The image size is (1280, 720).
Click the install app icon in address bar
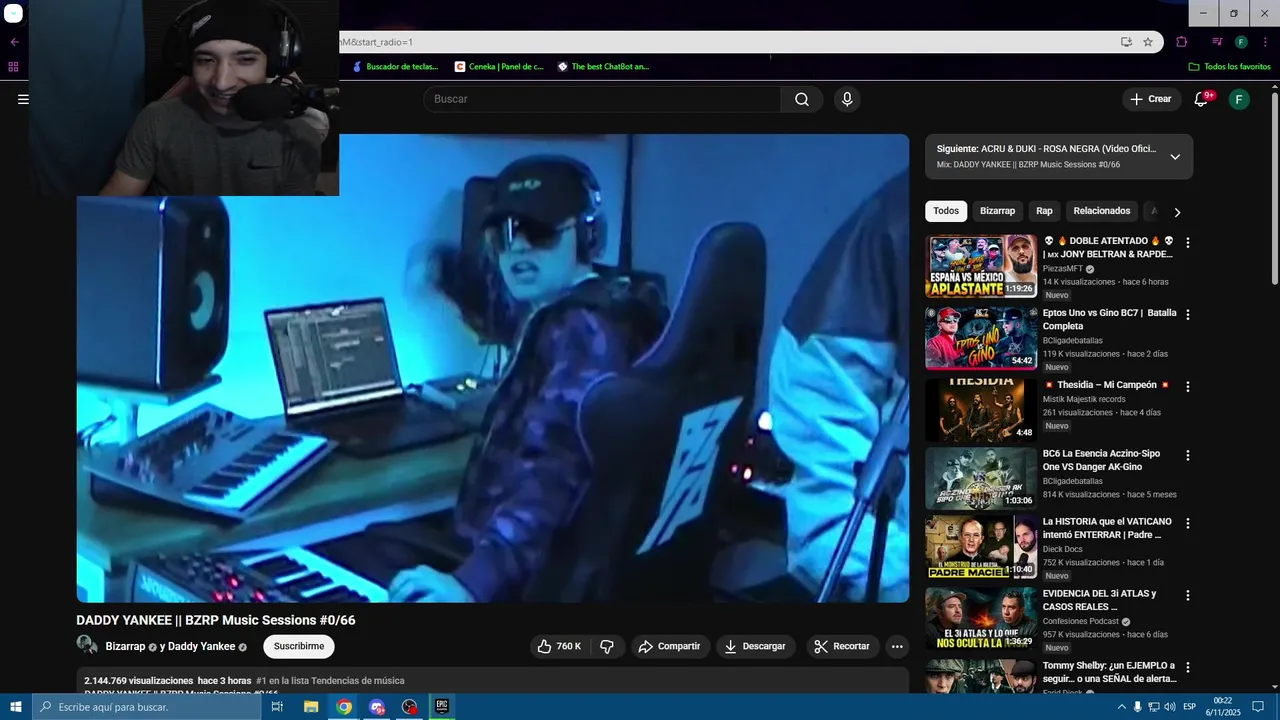point(1126,42)
